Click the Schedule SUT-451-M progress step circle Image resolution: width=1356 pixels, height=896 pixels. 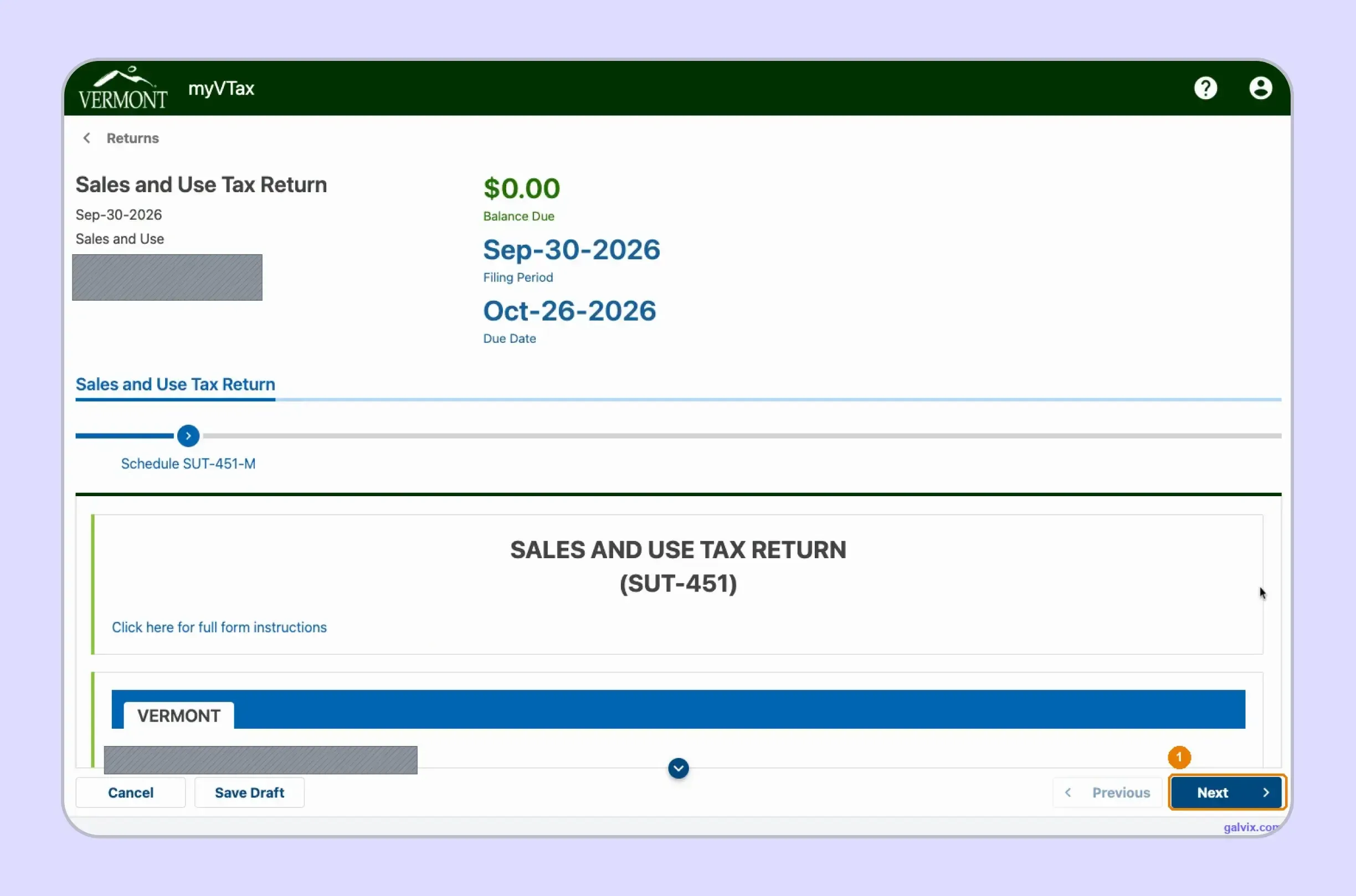(x=188, y=435)
